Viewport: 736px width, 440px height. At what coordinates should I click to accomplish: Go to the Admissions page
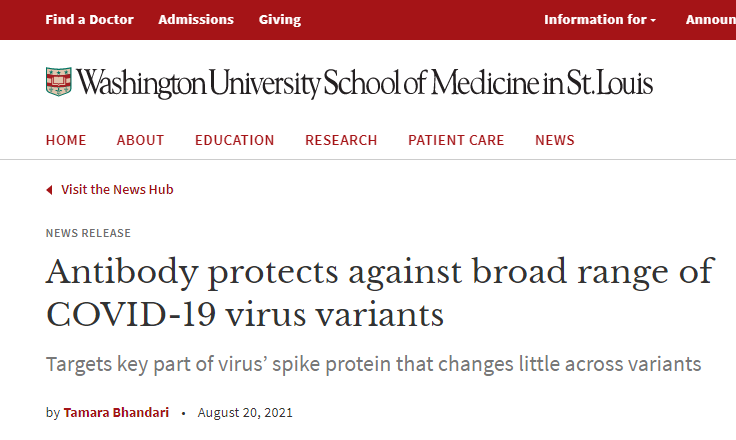196,20
